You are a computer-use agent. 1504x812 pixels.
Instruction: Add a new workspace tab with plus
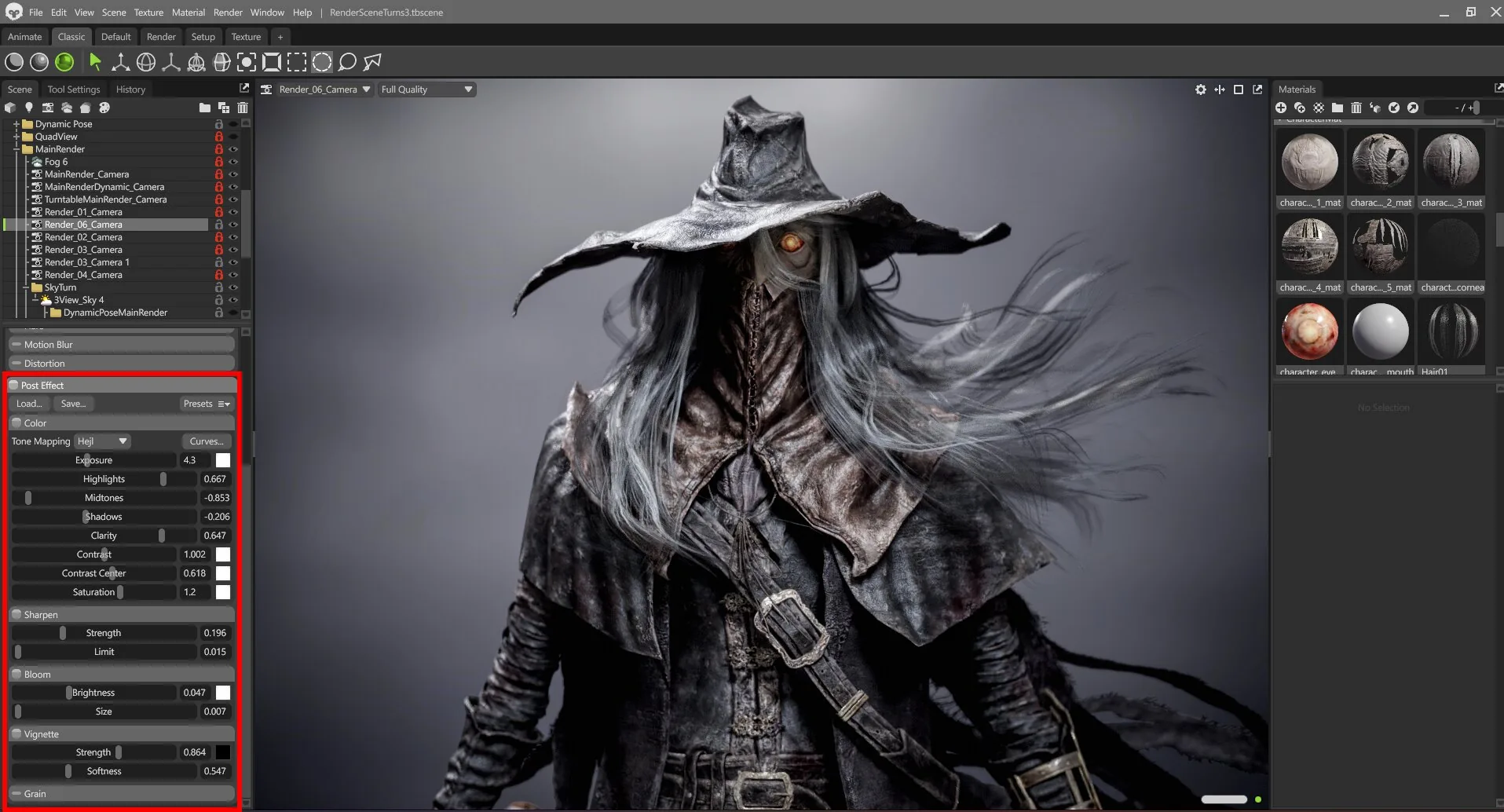pyautogui.click(x=280, y=37)
